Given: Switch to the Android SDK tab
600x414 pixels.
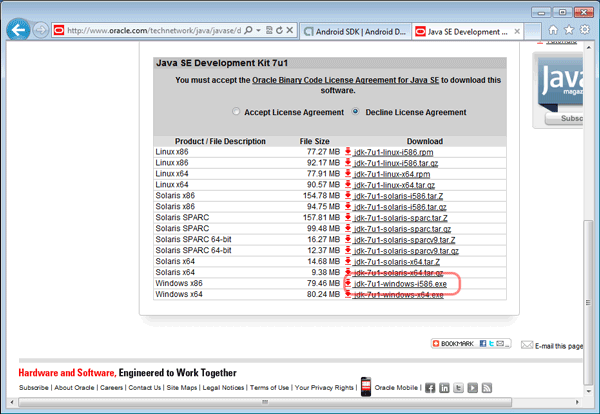Looking at the screenshot, I should click(355, 32).
